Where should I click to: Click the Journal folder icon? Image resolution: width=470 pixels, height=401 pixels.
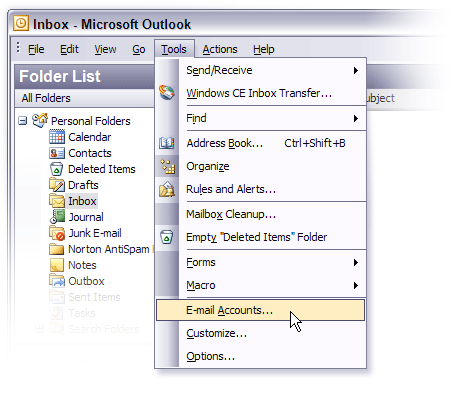pos(57,217)
